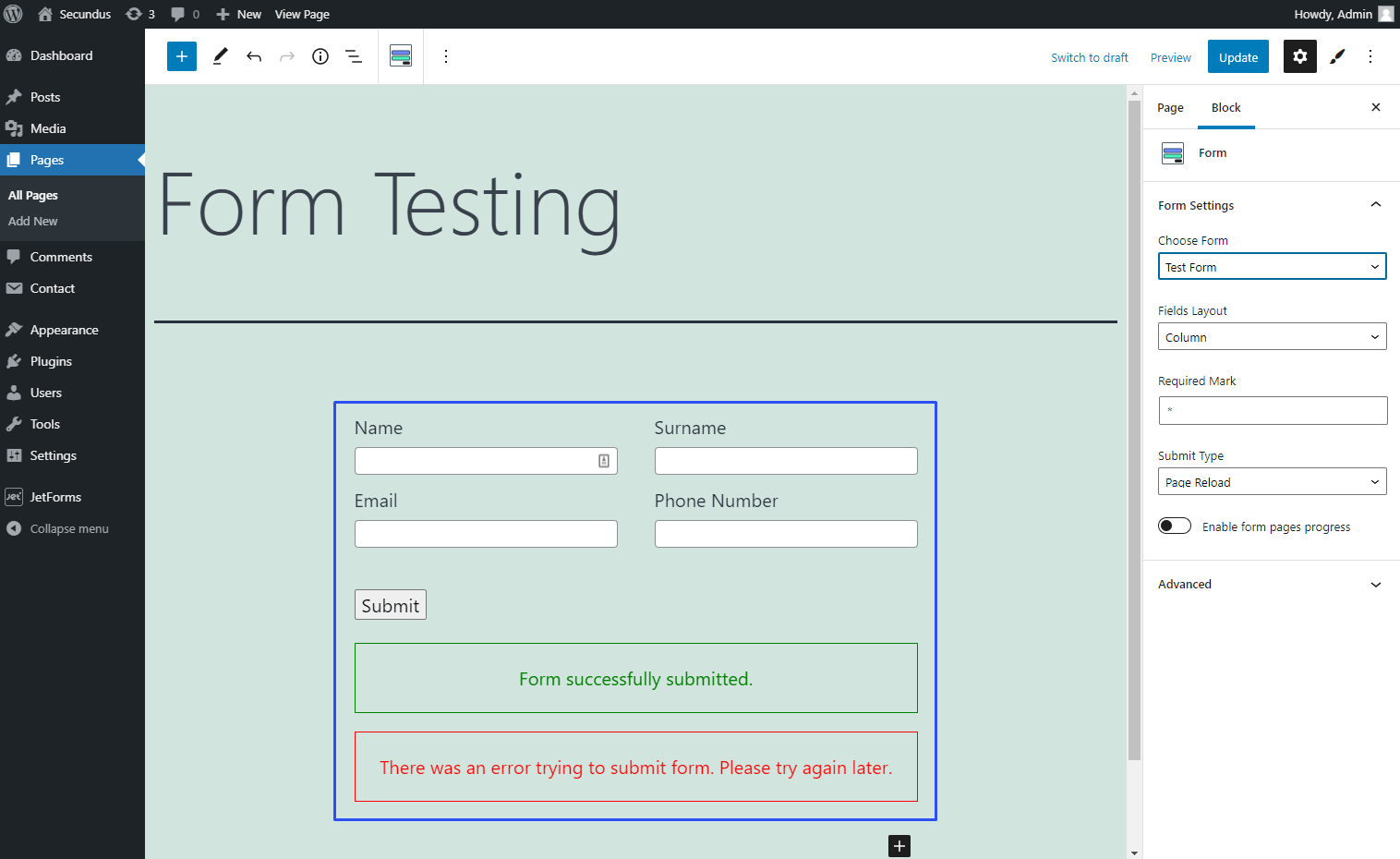The width and height of the screenshot is (1400, 859).
Task: Click the Update button
Action: click(x=1237, y=56)
